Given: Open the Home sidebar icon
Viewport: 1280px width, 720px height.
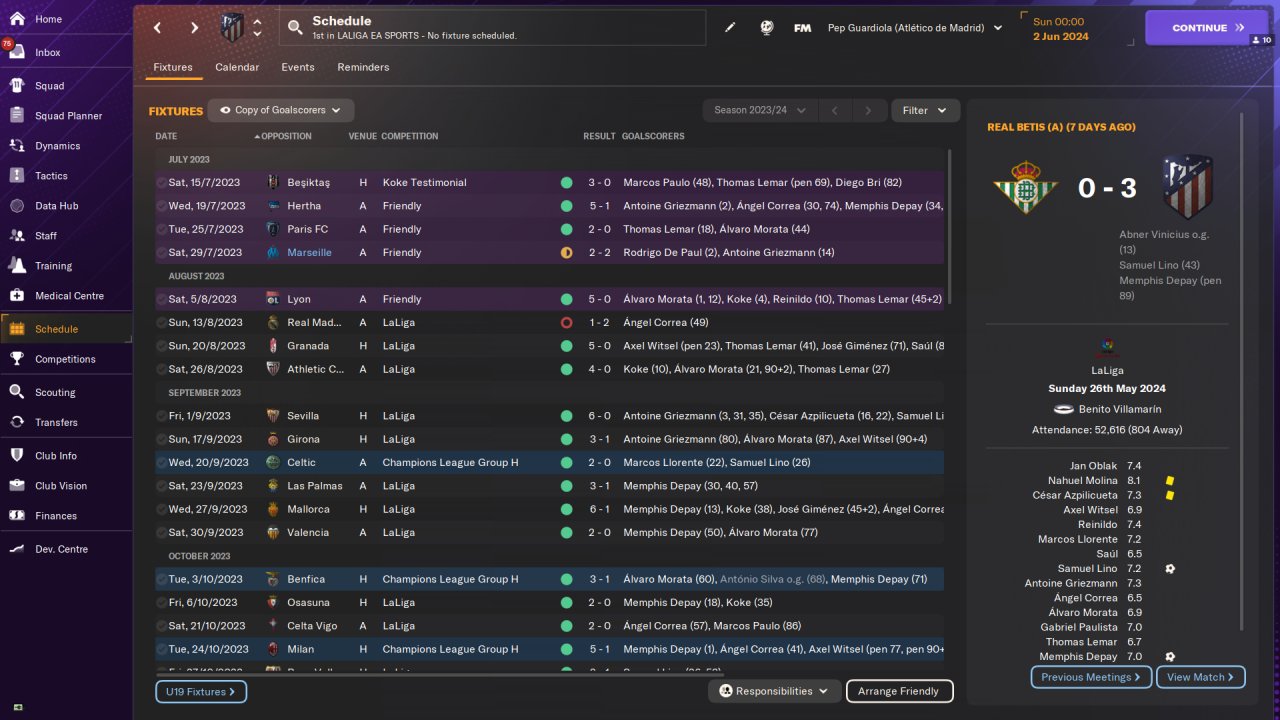Looking at the screenshot, I should point(17,19).
